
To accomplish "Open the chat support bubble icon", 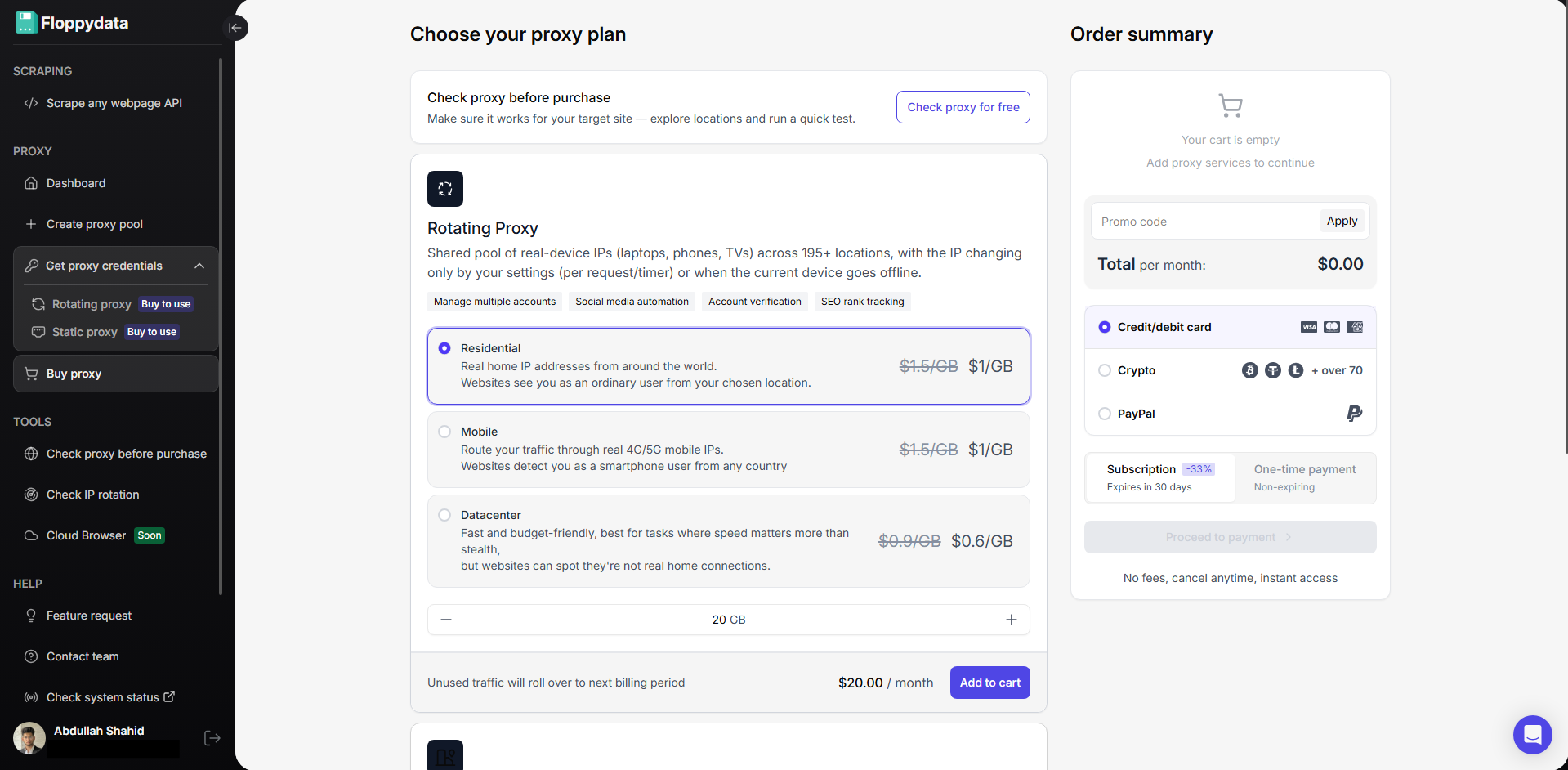I will (x=1532, y=734).
